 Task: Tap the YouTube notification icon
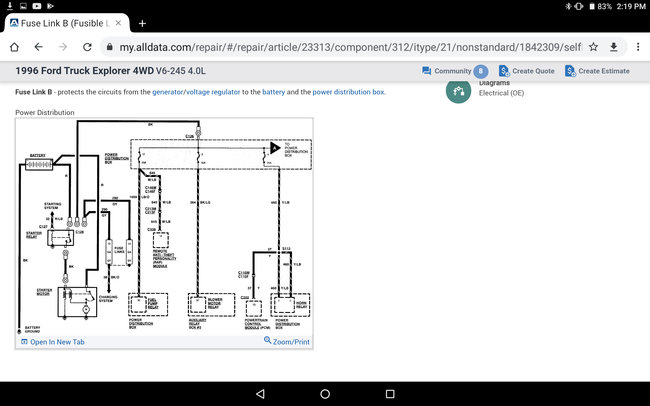[x=37, y=6]
